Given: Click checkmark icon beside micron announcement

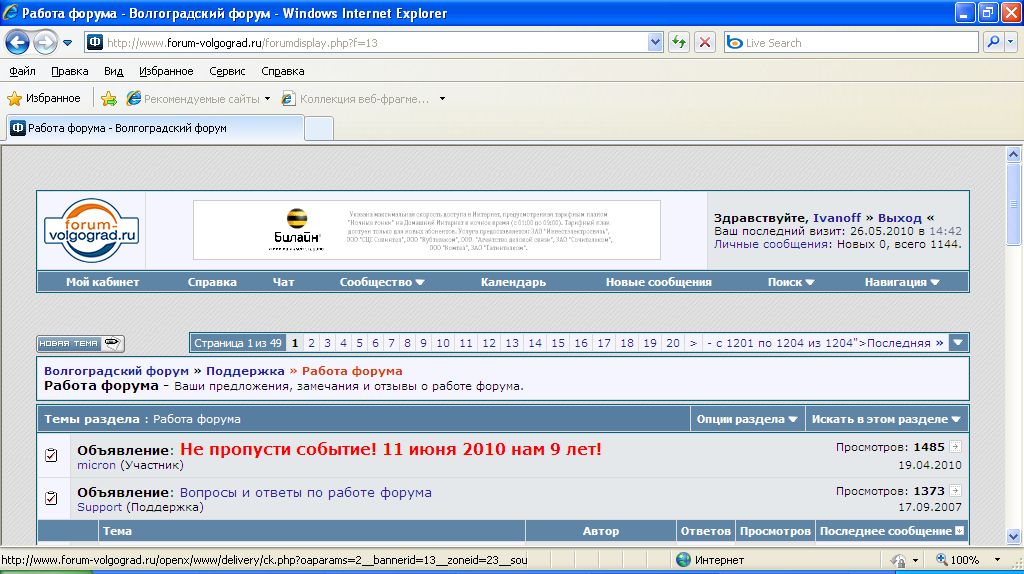Looking at the screenshot, I should click(x=51, y=456).
